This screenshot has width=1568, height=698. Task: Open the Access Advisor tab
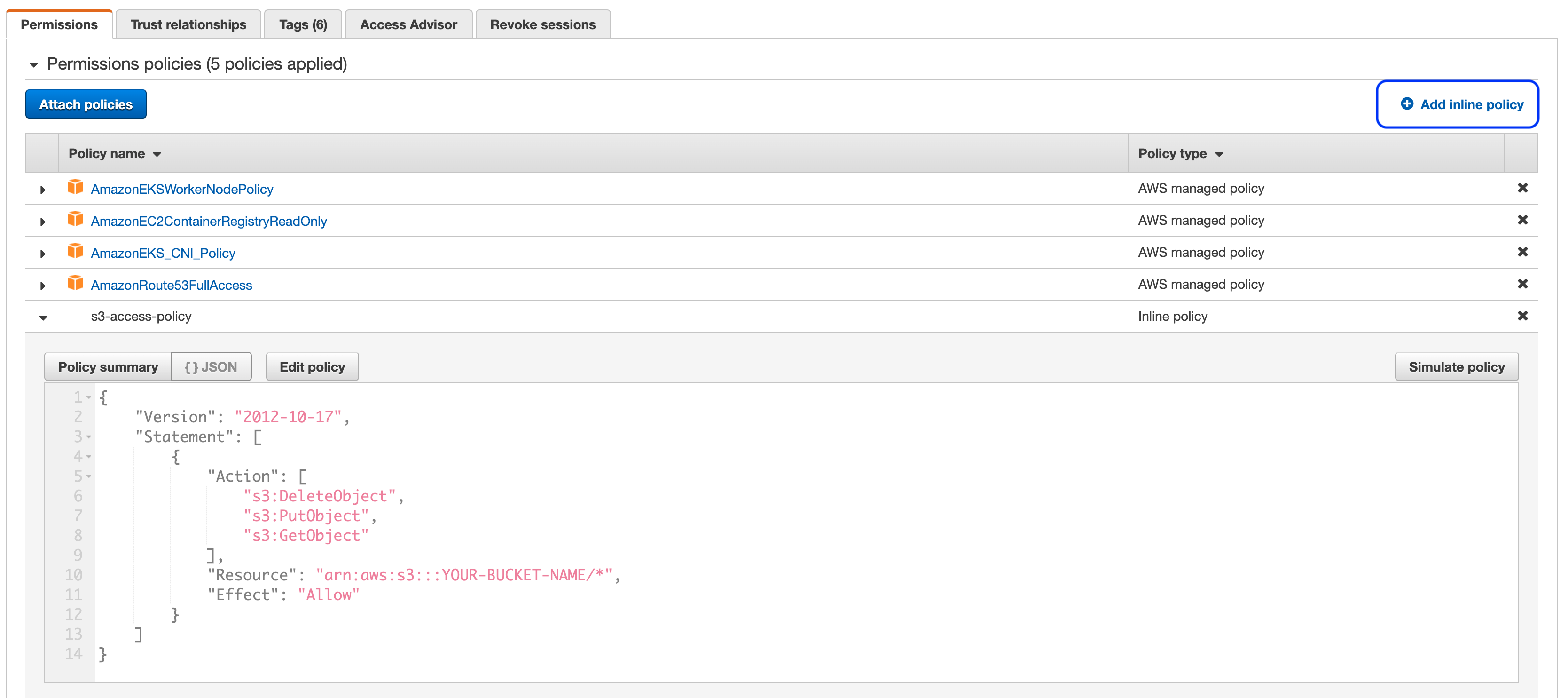coord(408,24)
